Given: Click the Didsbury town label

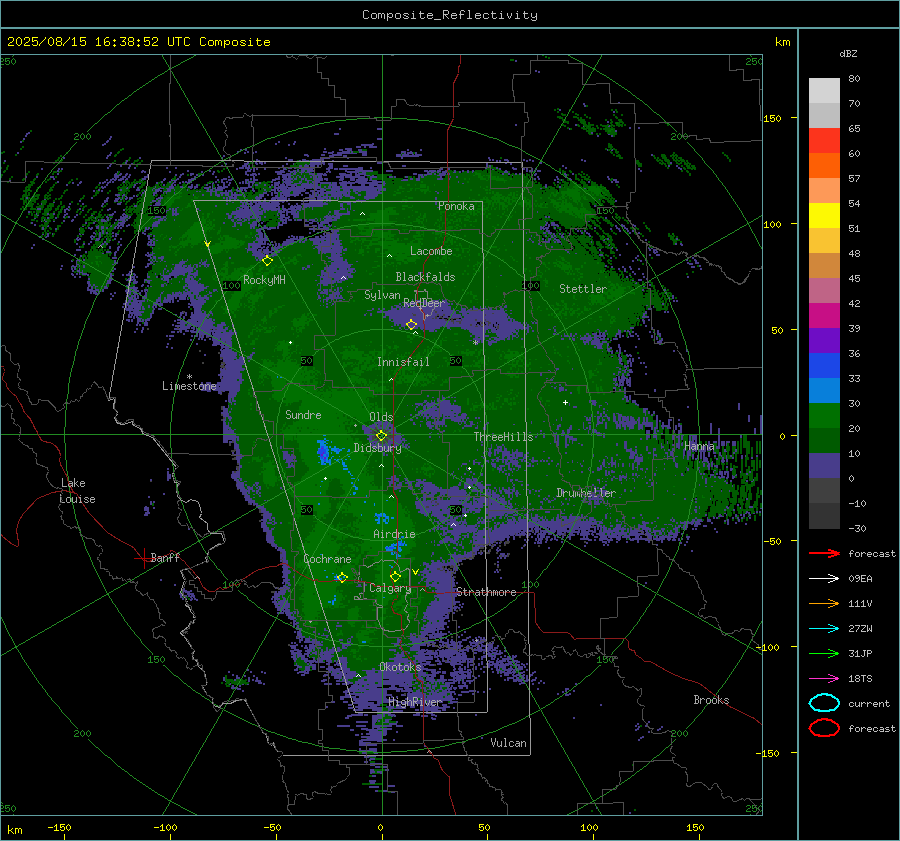Looking at the screenshot, I should [x=377, y=448].
